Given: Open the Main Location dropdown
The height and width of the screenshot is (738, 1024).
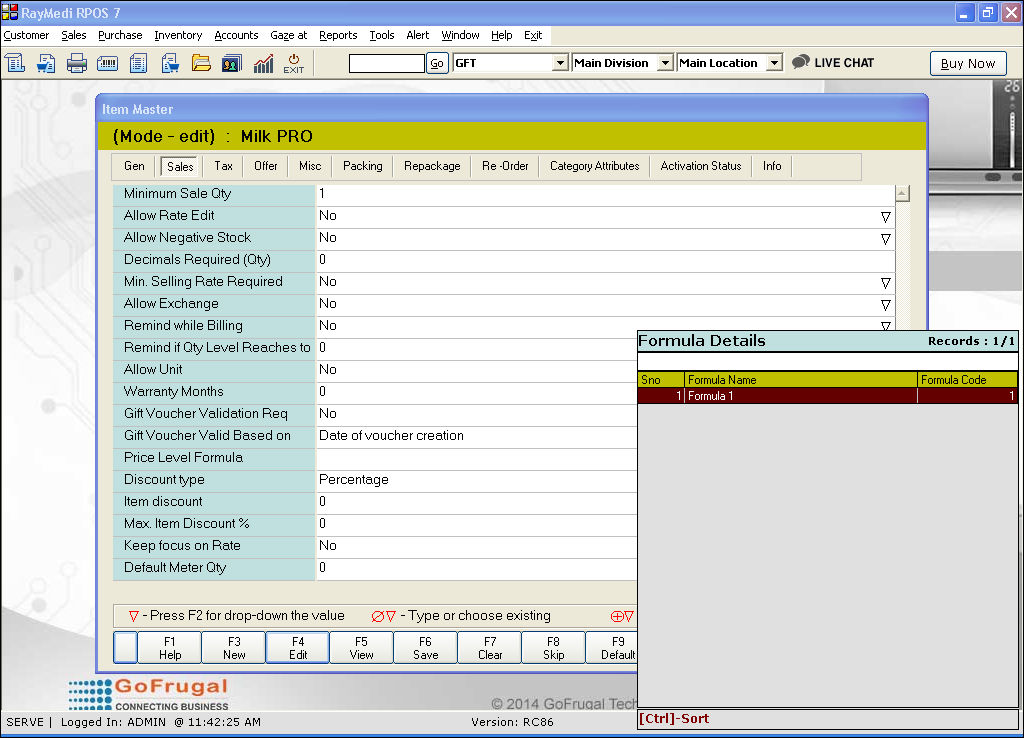Looking at the screenshot, I should [774, 63].
